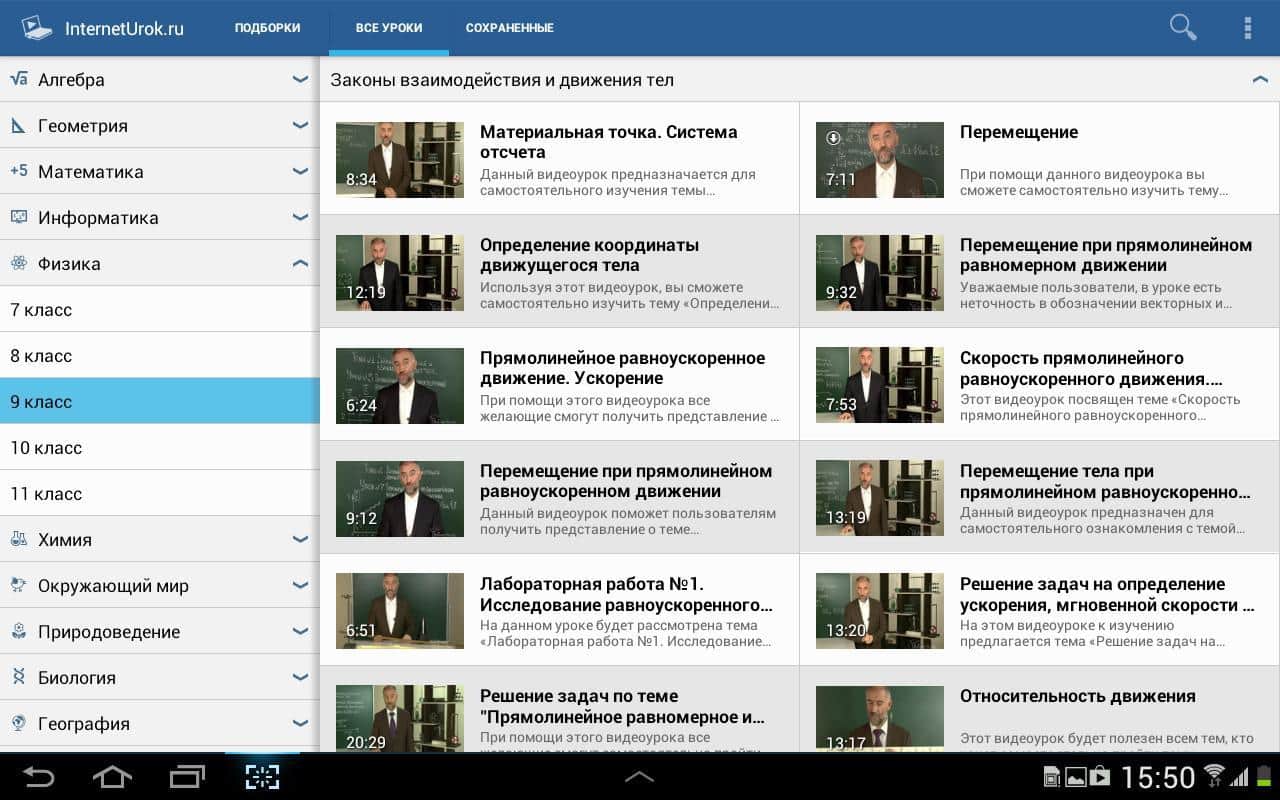
Task: Expand the Алгебра subject list
Action: click(x=299, y=80)
